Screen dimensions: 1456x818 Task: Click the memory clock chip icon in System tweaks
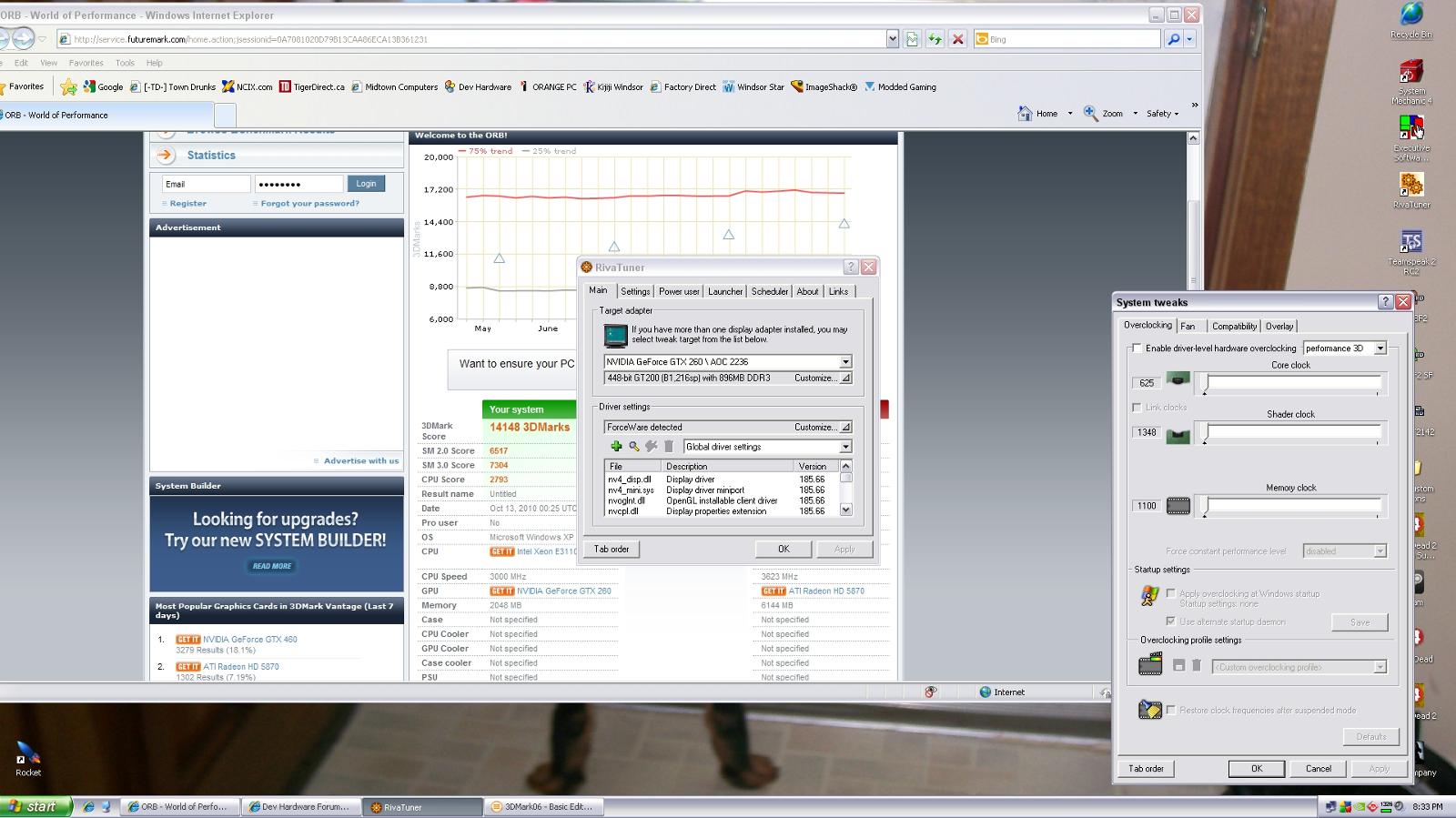click(x=1178, y=506)
